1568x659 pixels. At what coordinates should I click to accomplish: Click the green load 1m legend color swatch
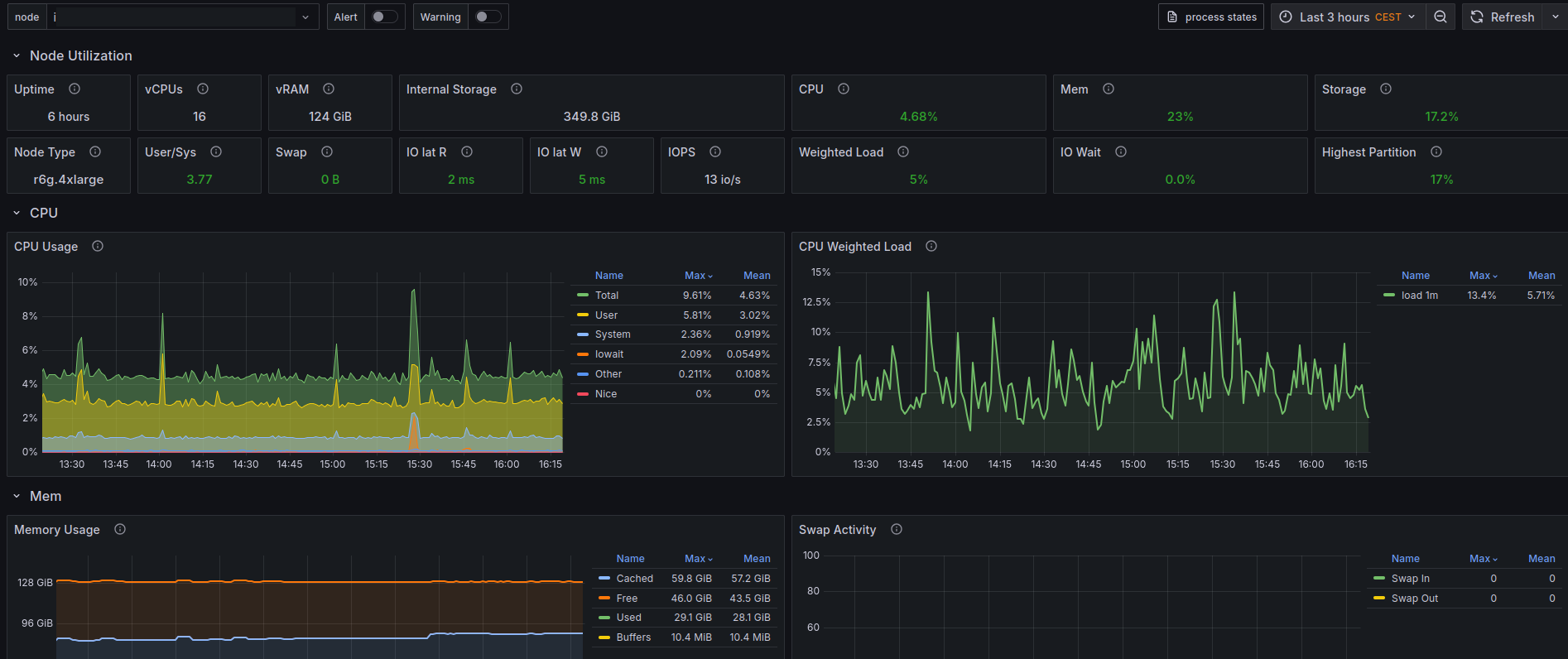point(1389,296)
